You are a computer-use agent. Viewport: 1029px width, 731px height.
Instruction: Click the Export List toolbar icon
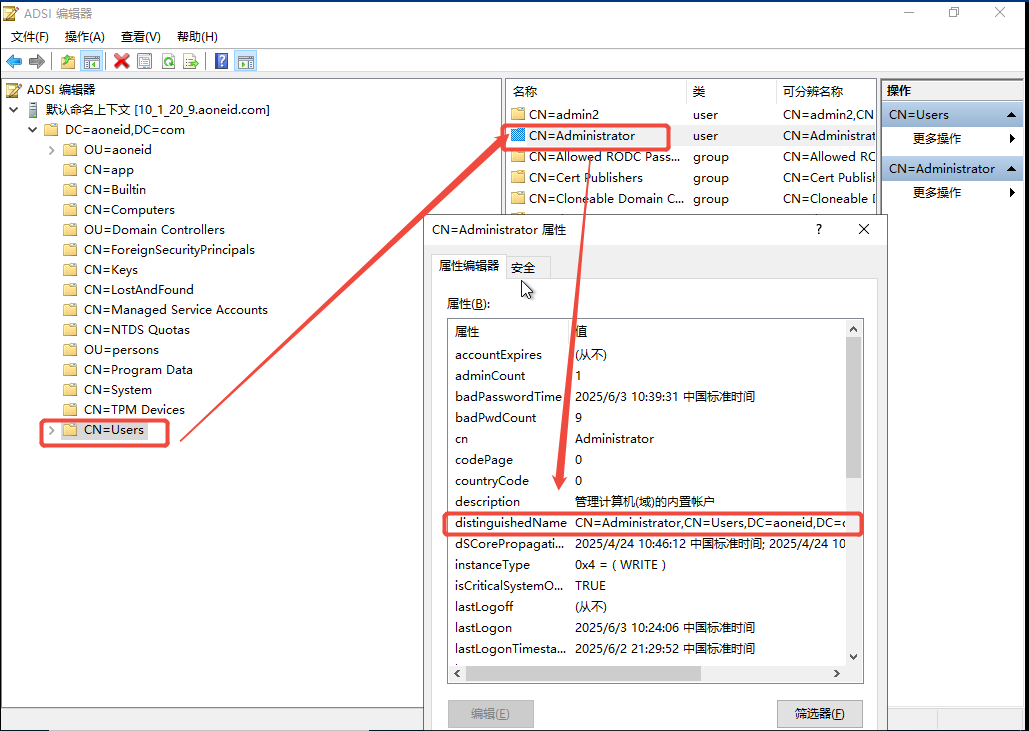coord(191,62)
